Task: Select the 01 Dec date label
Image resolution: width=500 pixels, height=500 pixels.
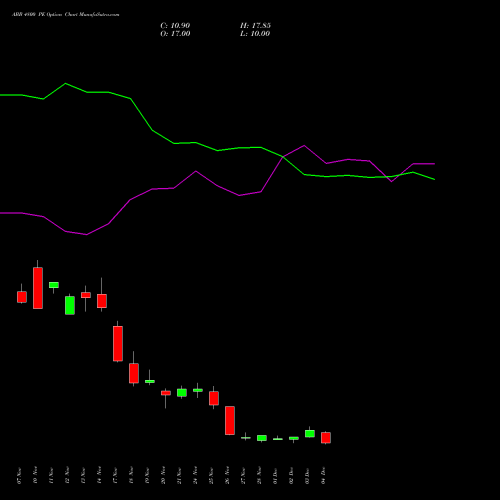Action: coord(275,476)
